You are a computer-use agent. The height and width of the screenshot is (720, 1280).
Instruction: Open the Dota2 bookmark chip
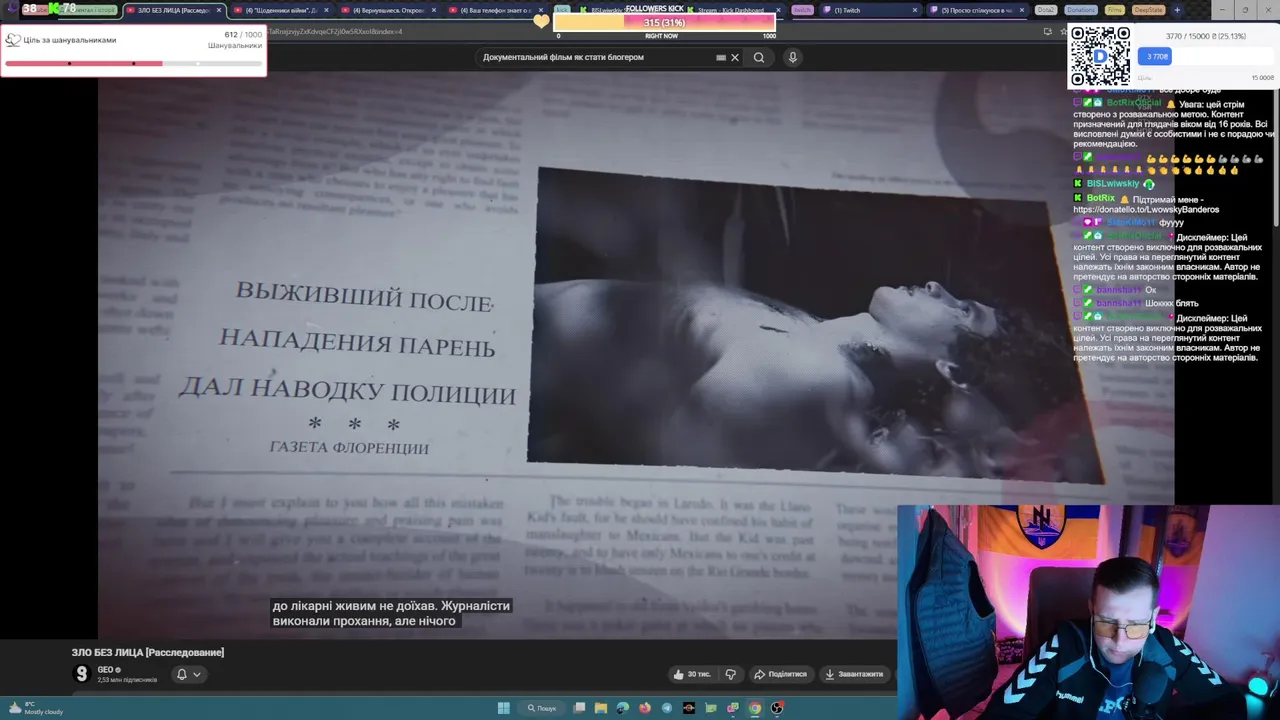[1046, 10]
